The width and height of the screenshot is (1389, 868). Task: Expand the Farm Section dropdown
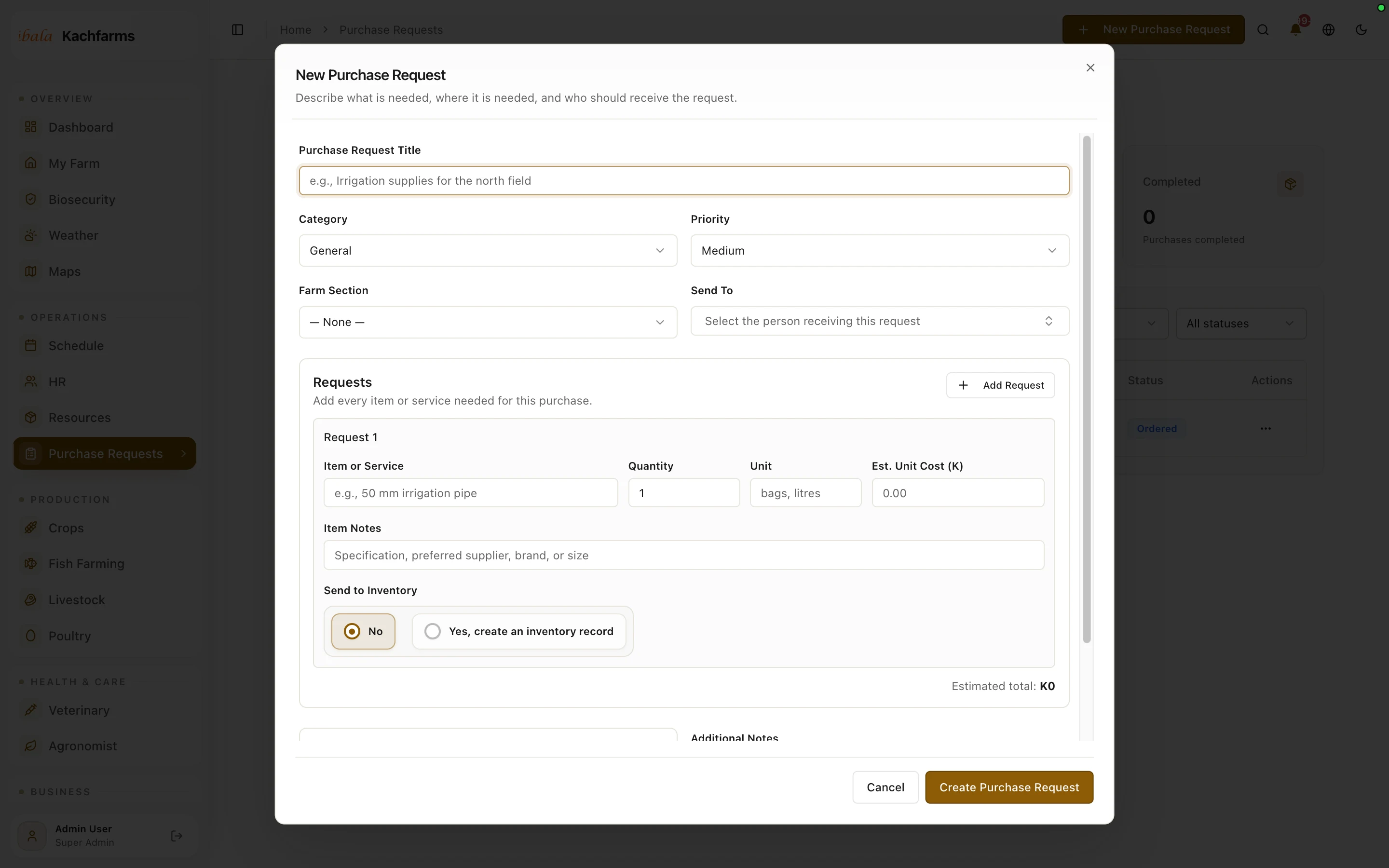point(488,322)
